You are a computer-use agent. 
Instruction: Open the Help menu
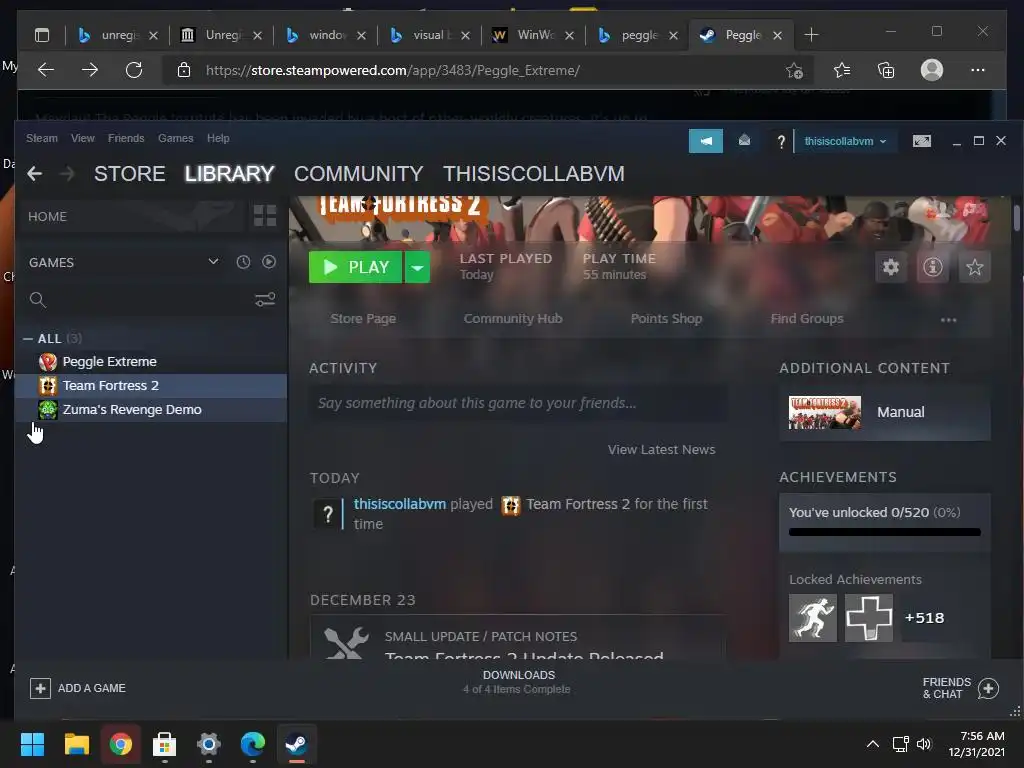(x=218, y=138)
